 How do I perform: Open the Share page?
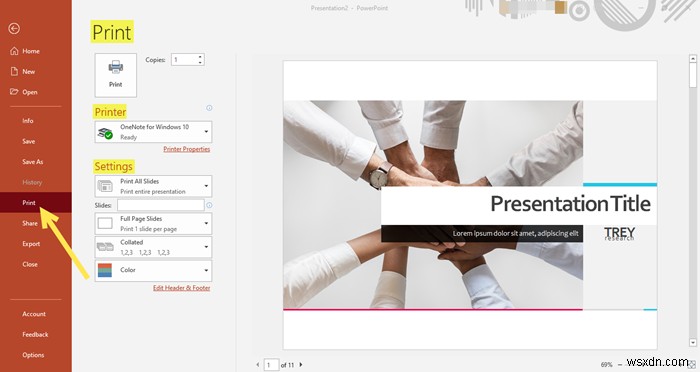pos(30,223)
